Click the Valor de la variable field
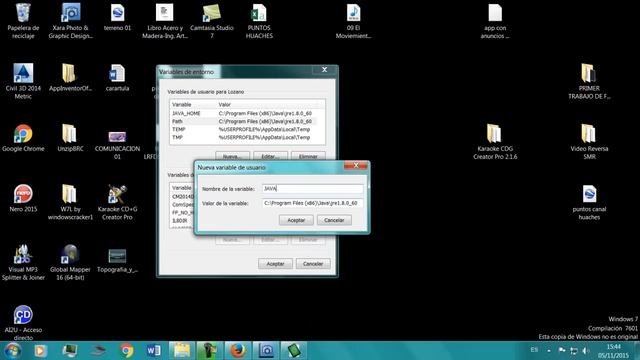The image size is (640, 360). (x=313, y=203)
